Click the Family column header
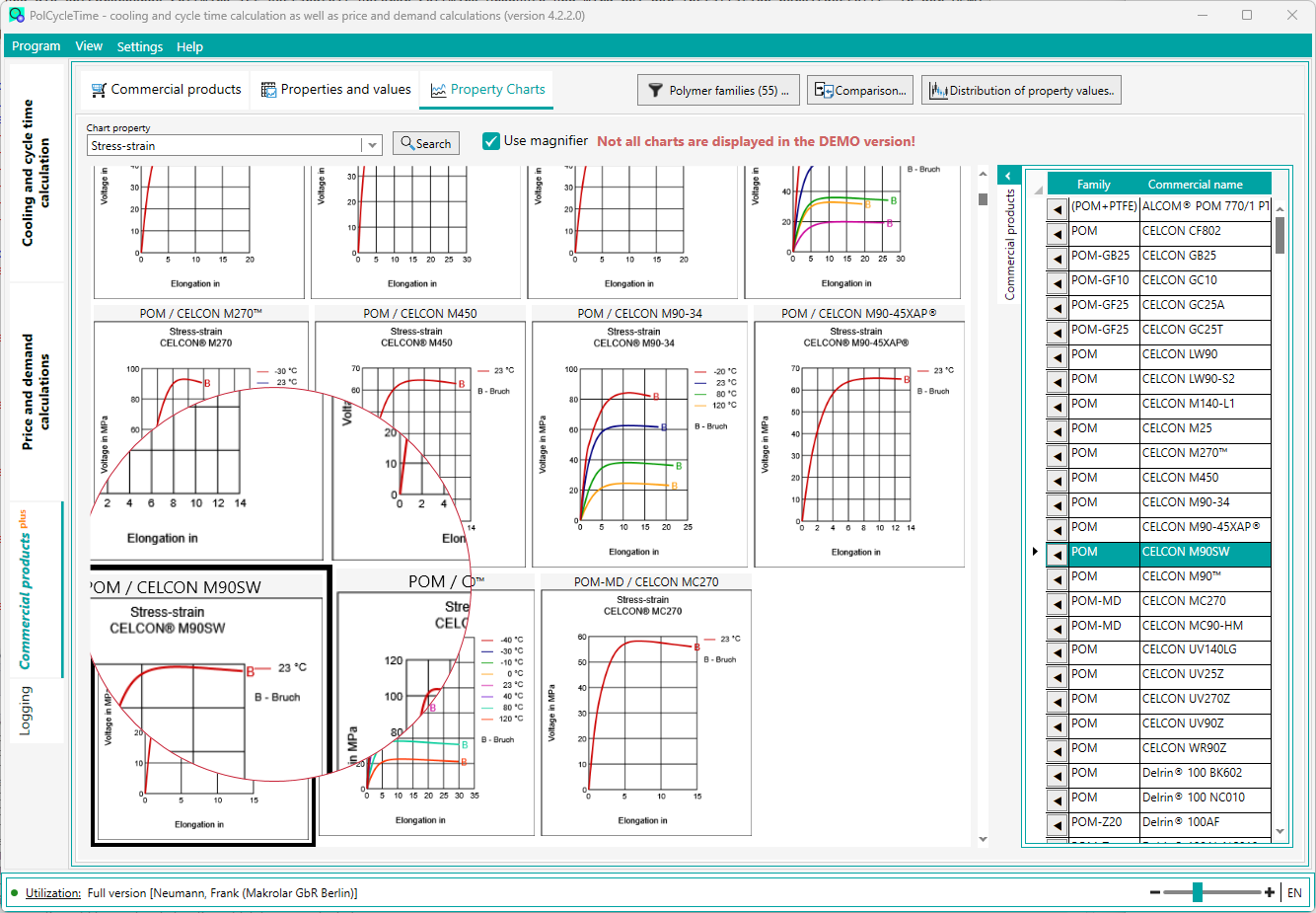The width and height of the screenshot is (1316, 913). pyautogui.click(x=1093, y=185)
